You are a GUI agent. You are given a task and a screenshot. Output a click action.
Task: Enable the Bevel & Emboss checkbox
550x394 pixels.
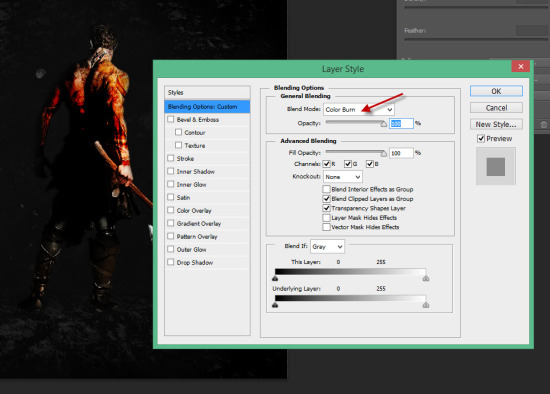[171, 119]
